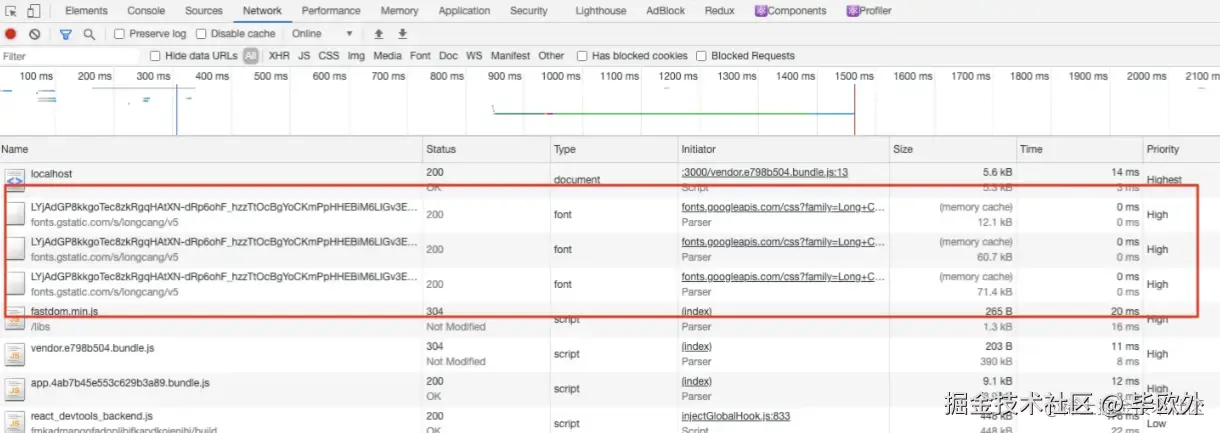Open the injectGlobalHook.js:833 initiator link
The height and width of the screenshot is (433, 1220).
736,416
